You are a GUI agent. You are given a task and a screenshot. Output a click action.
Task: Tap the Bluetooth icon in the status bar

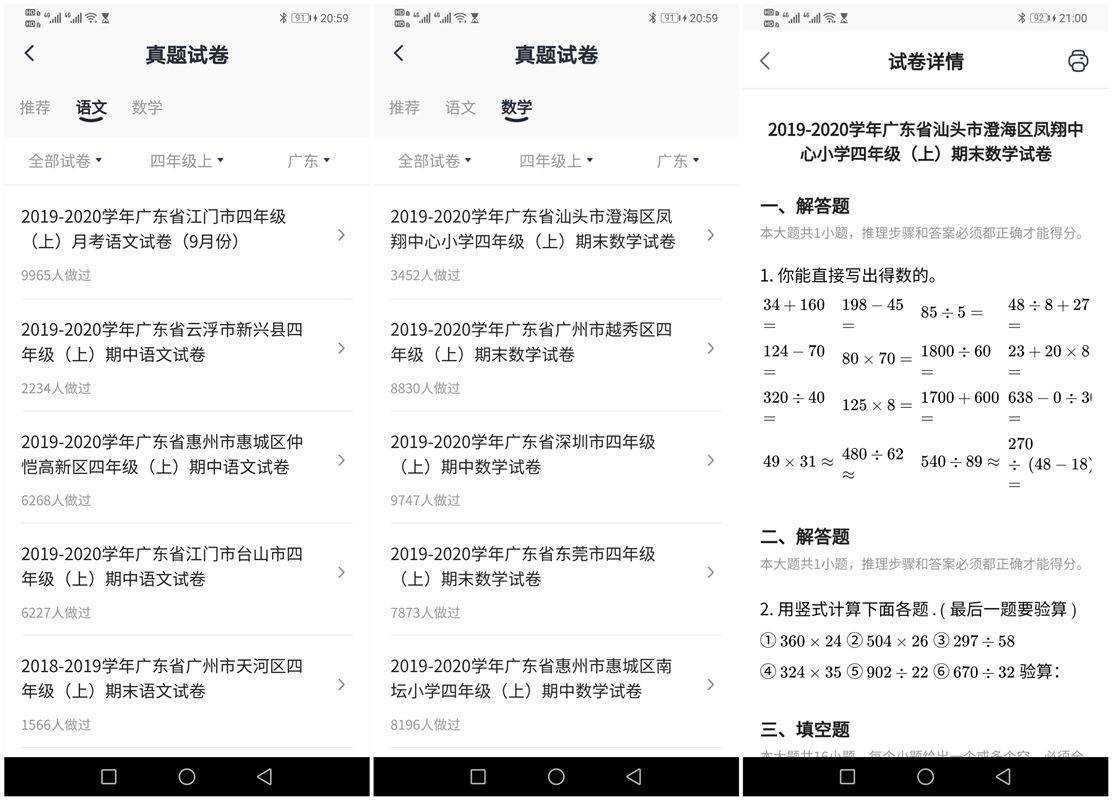point(1022,15)
